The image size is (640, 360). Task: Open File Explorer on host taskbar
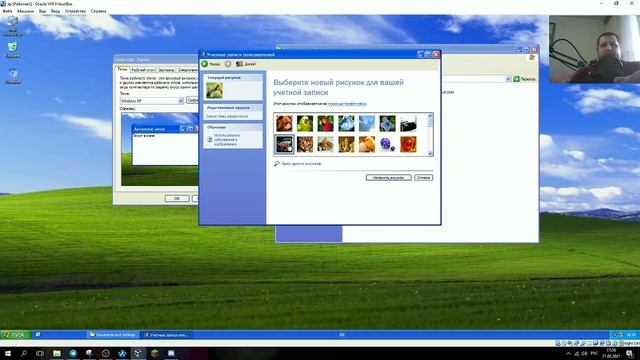57,353
